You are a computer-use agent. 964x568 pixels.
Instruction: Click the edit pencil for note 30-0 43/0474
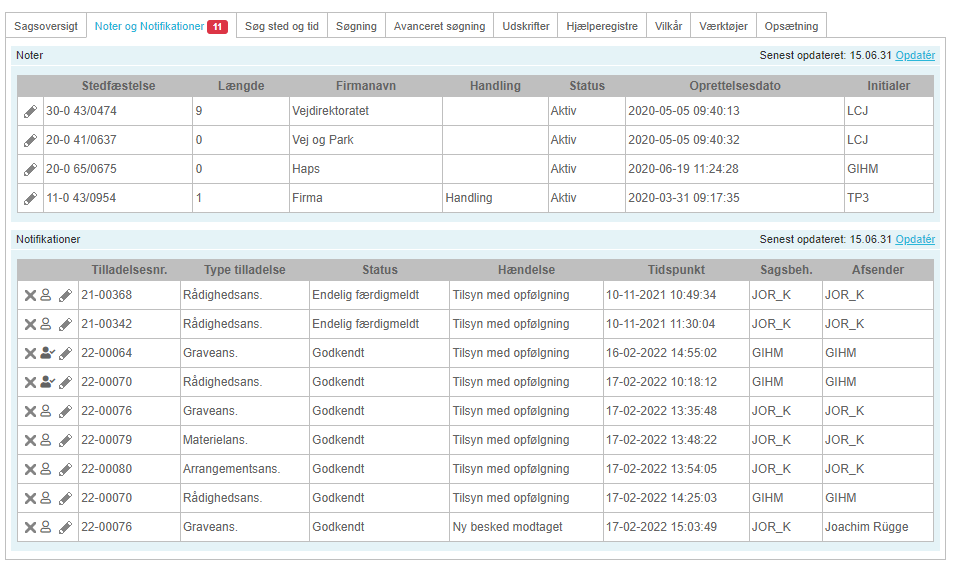30,111
